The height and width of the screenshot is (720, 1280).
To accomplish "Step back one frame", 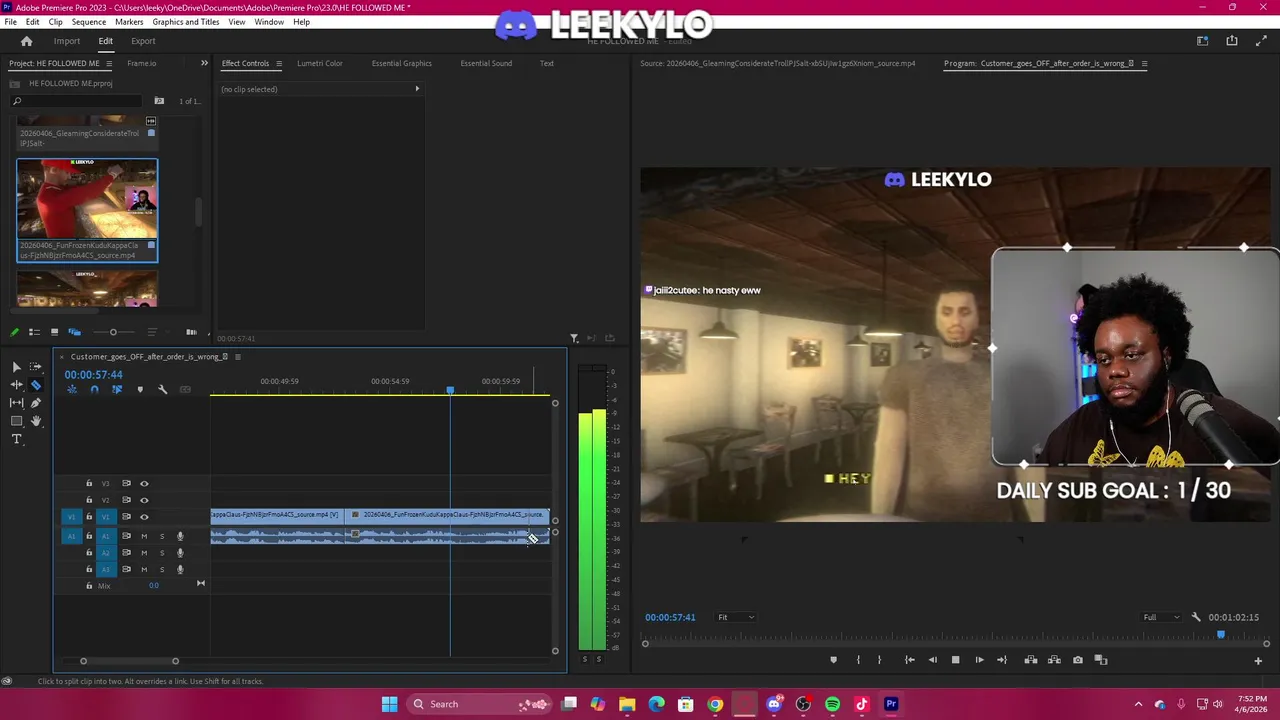I will click(933, 660).
